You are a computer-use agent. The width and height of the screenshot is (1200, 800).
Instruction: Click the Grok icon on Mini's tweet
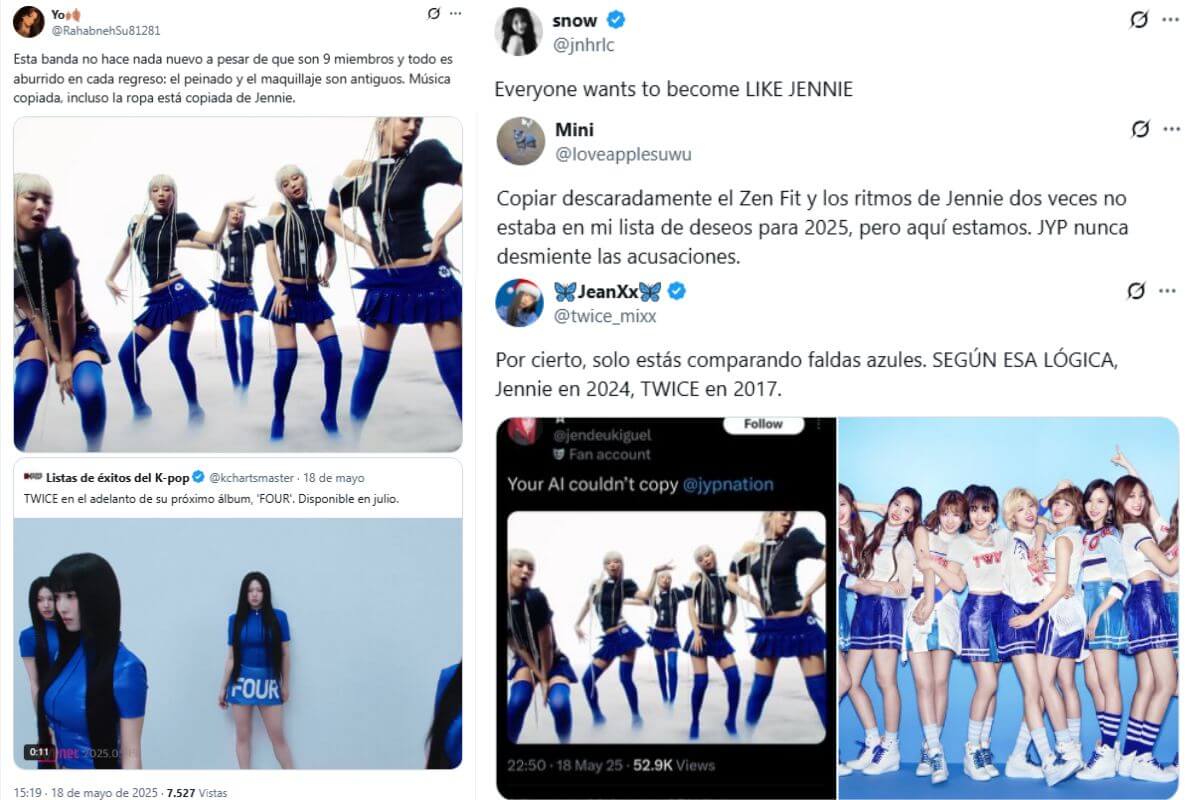click(x=1138, y=129)
